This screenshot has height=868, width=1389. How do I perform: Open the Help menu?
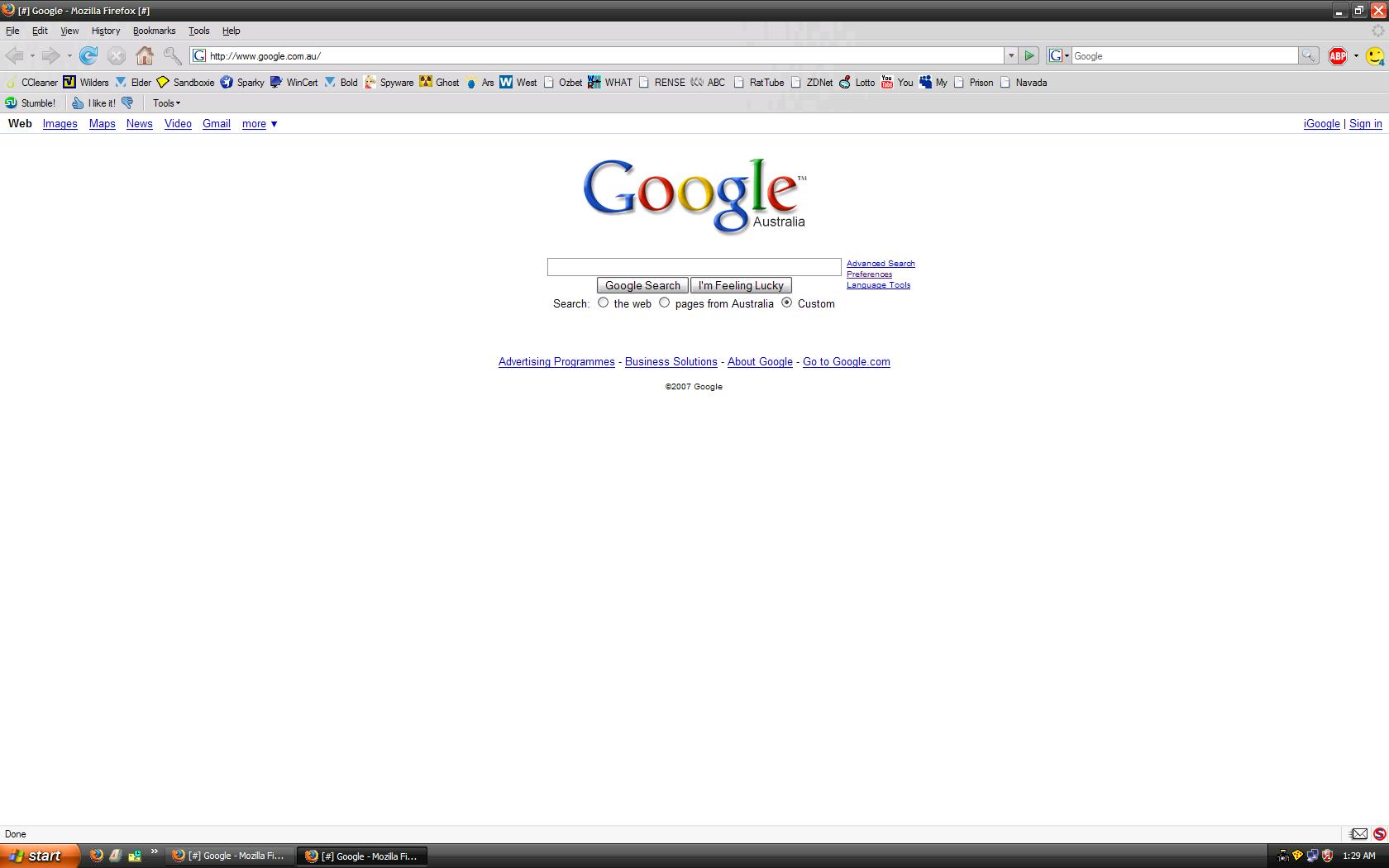point(231,31)
